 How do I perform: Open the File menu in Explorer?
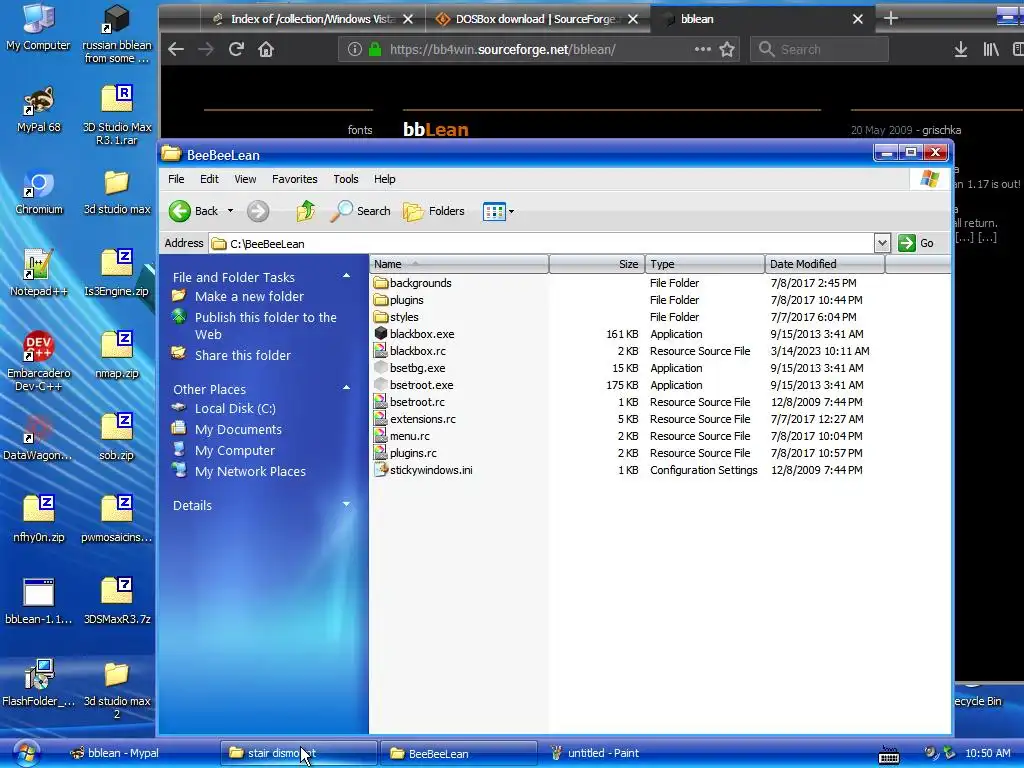[176, 179]
